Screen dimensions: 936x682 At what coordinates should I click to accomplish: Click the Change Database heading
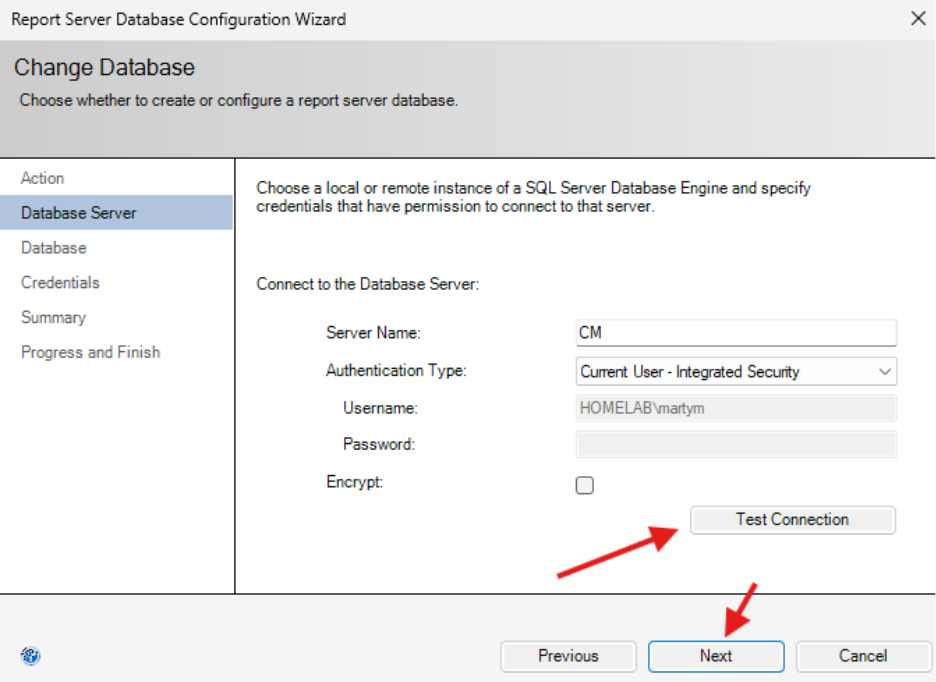coord(105,68)
